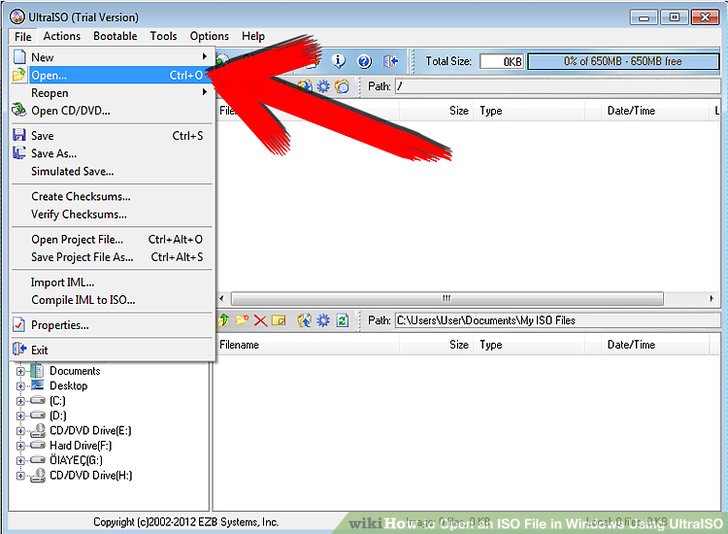Click the Up folder green arrow icon
Image resolution: width=728 pixels, height=534 pixels.
[x=223, y=320]
